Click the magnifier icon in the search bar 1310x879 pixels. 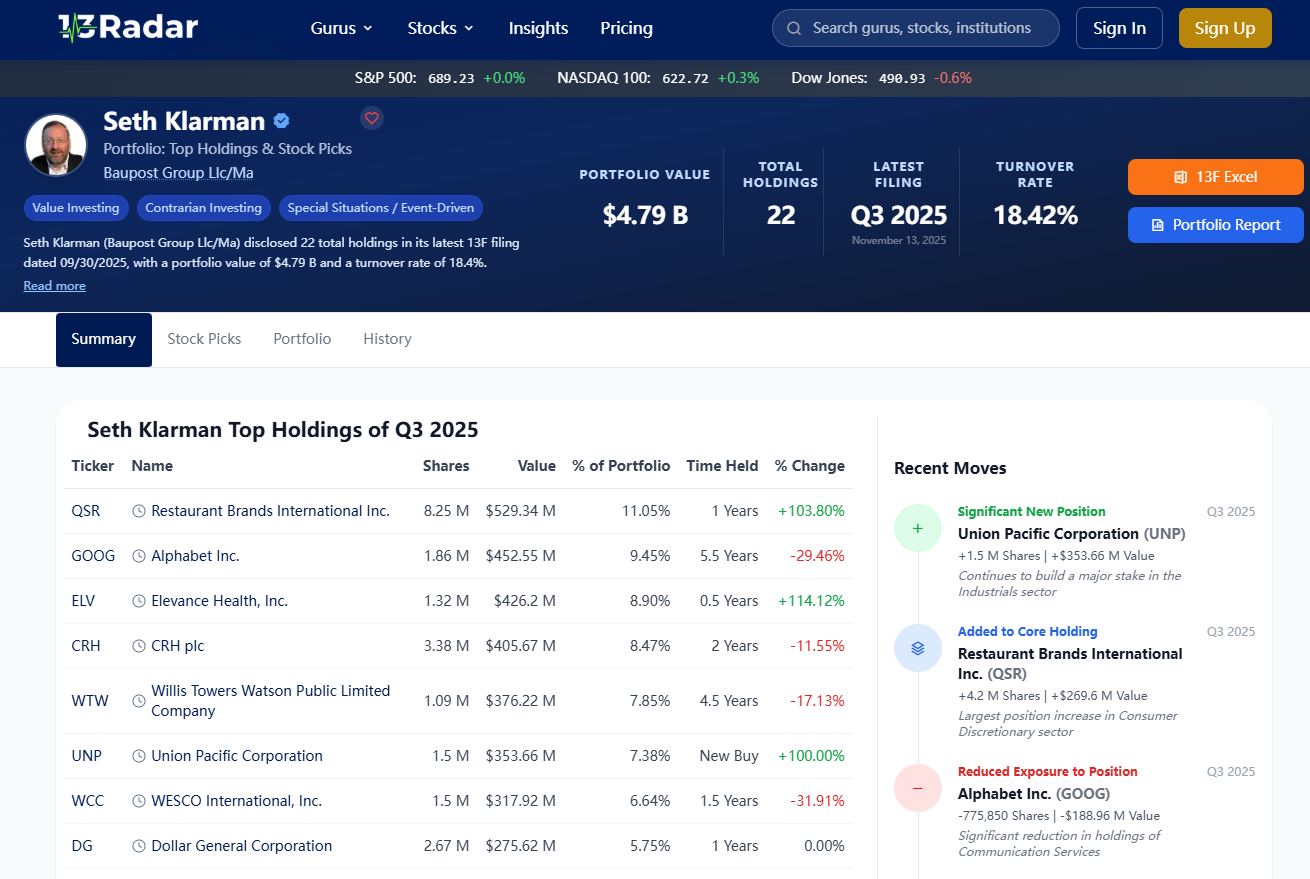pyautogui.click(x=794, y=28)
